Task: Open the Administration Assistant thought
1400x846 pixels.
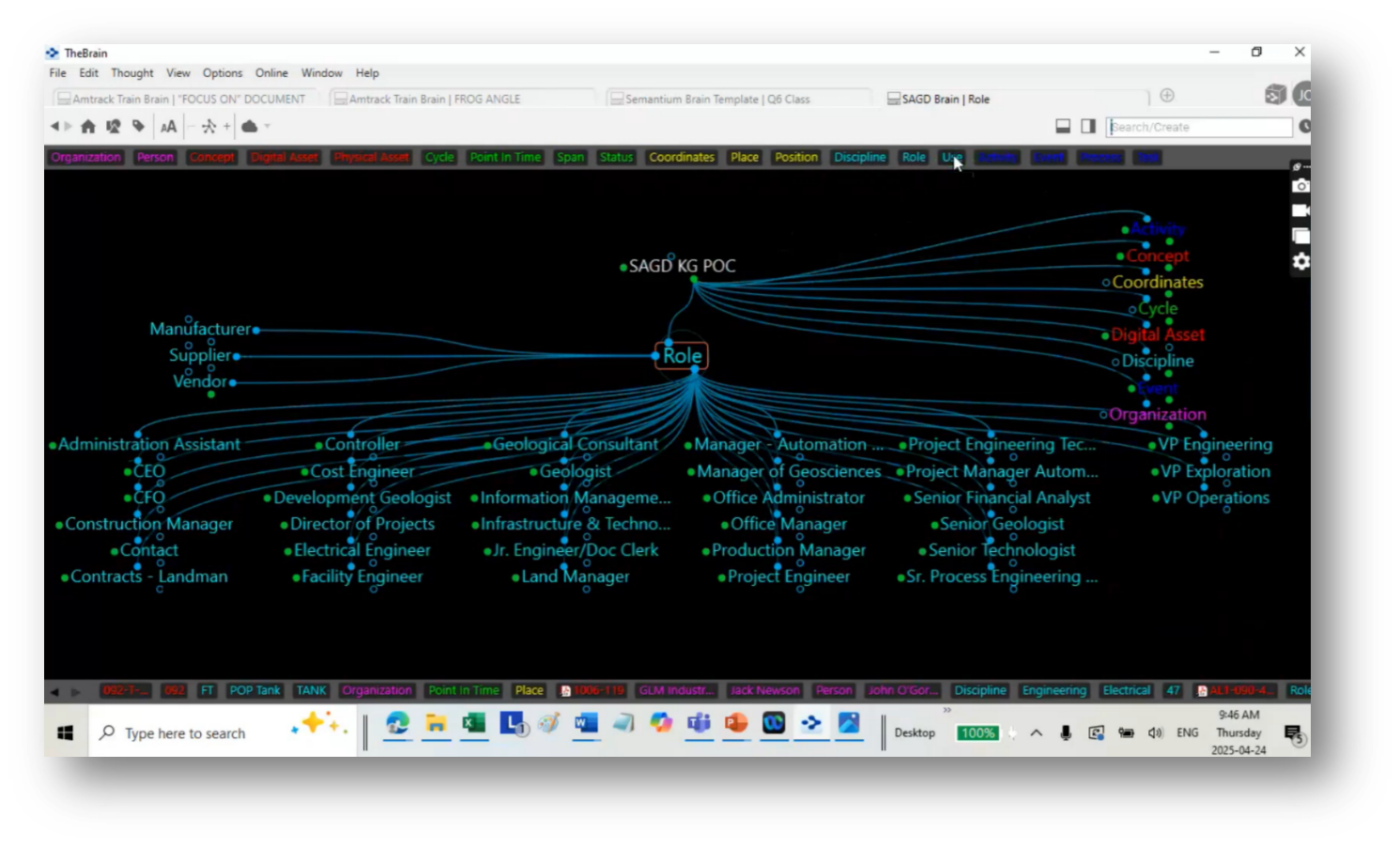Action: coord(149,445)
